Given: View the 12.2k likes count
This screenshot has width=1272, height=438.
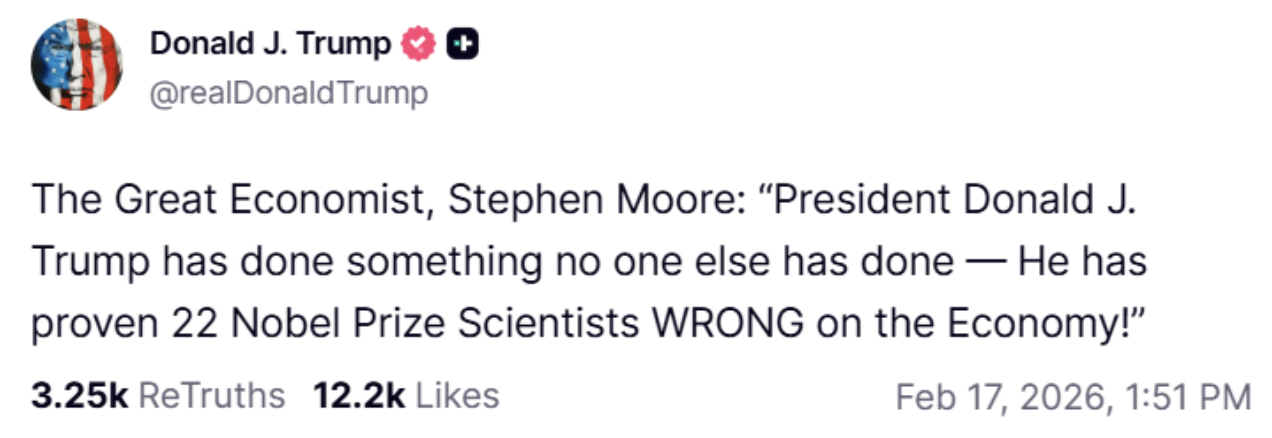Looking at the screenshot, I should [x=359, y=396].
